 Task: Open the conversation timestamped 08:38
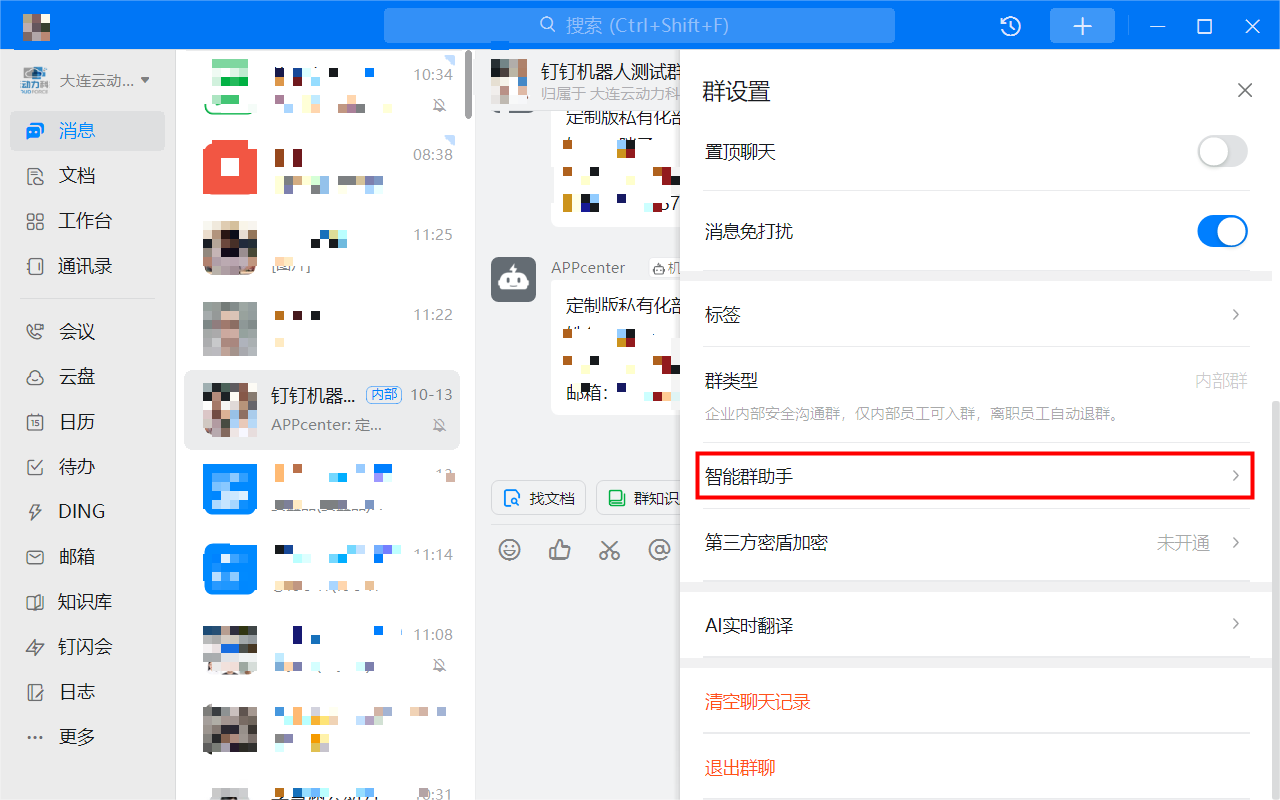pos(322,169)
